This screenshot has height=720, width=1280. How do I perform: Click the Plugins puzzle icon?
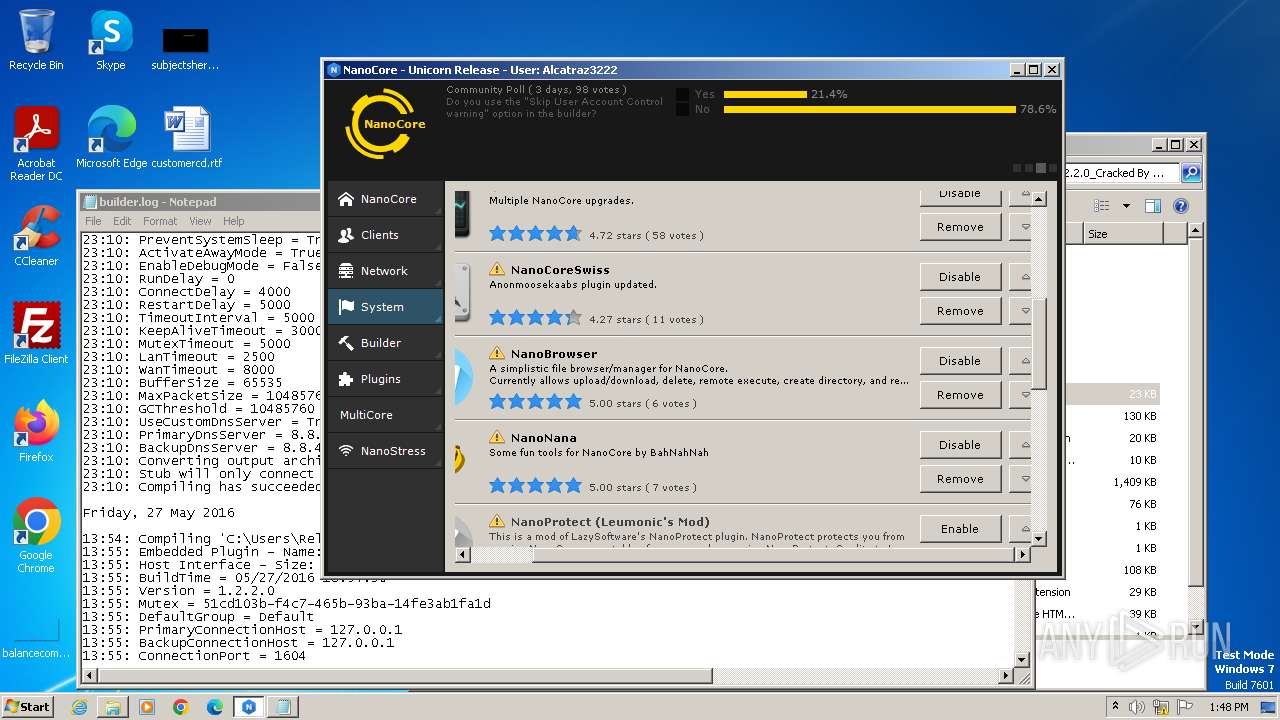346,379
